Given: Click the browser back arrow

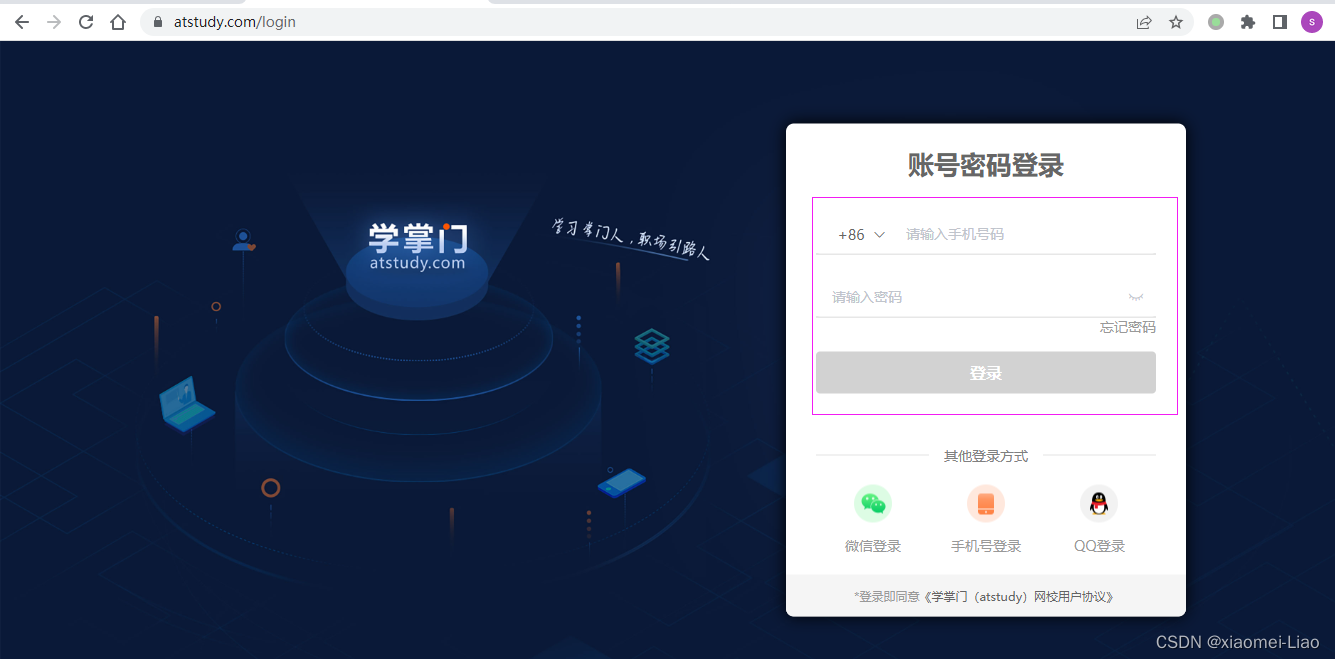Looking at the screenshot, I should tap(22, 22).
